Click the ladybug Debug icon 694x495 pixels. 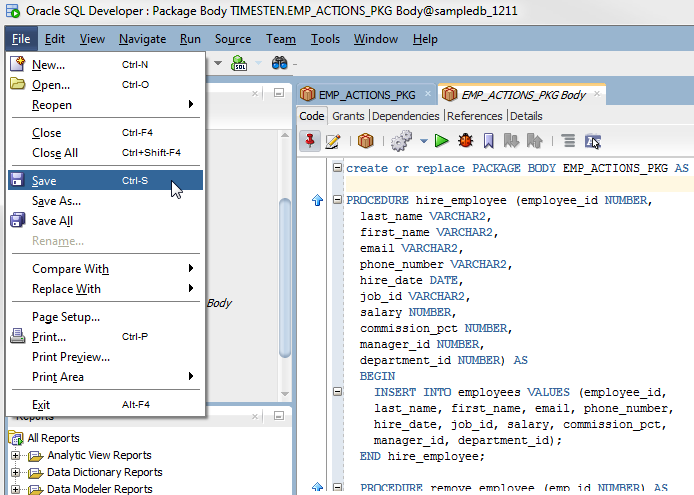466,141
